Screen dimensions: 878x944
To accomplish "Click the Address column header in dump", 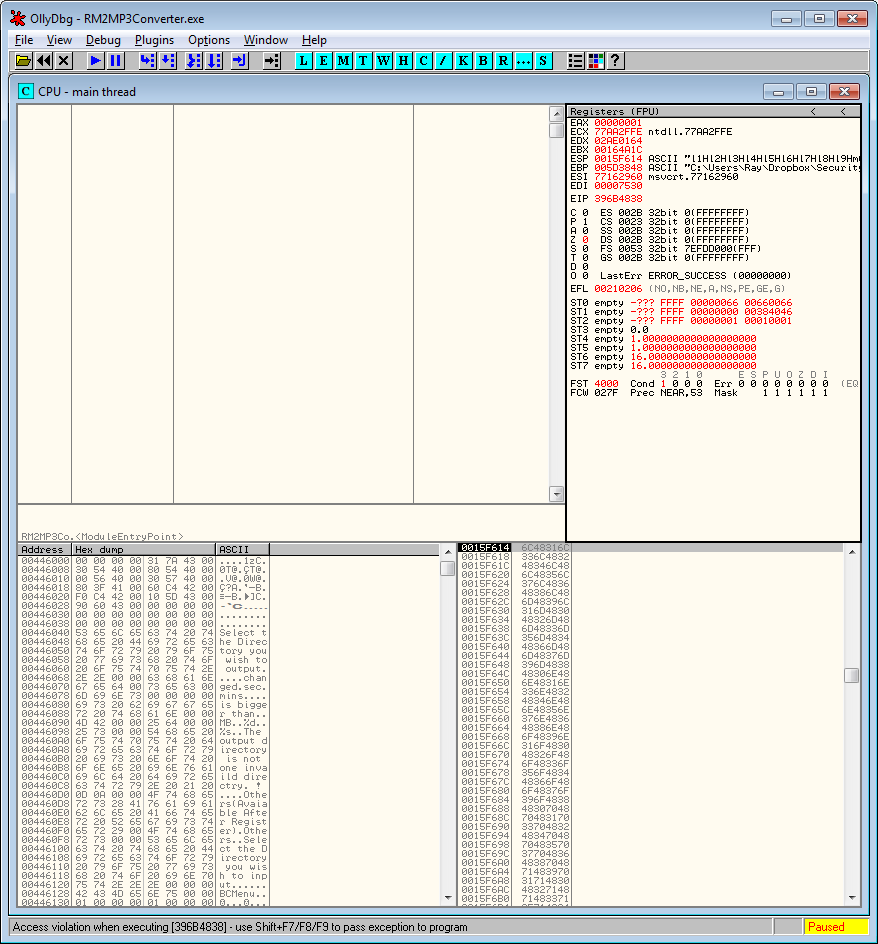I will 43,550.
